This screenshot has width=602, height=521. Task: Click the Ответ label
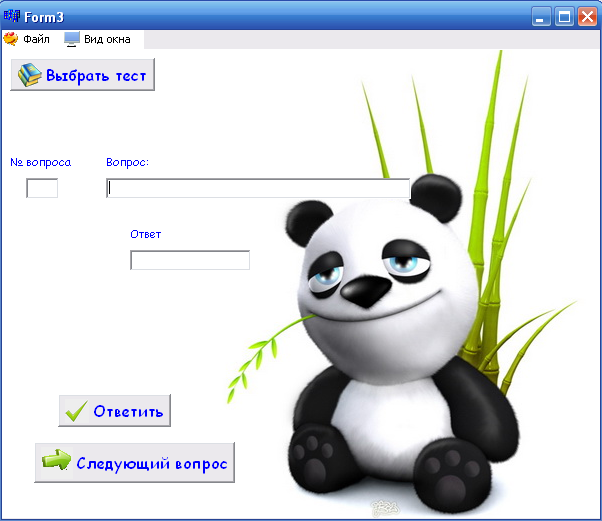click(x=146, y=234)
